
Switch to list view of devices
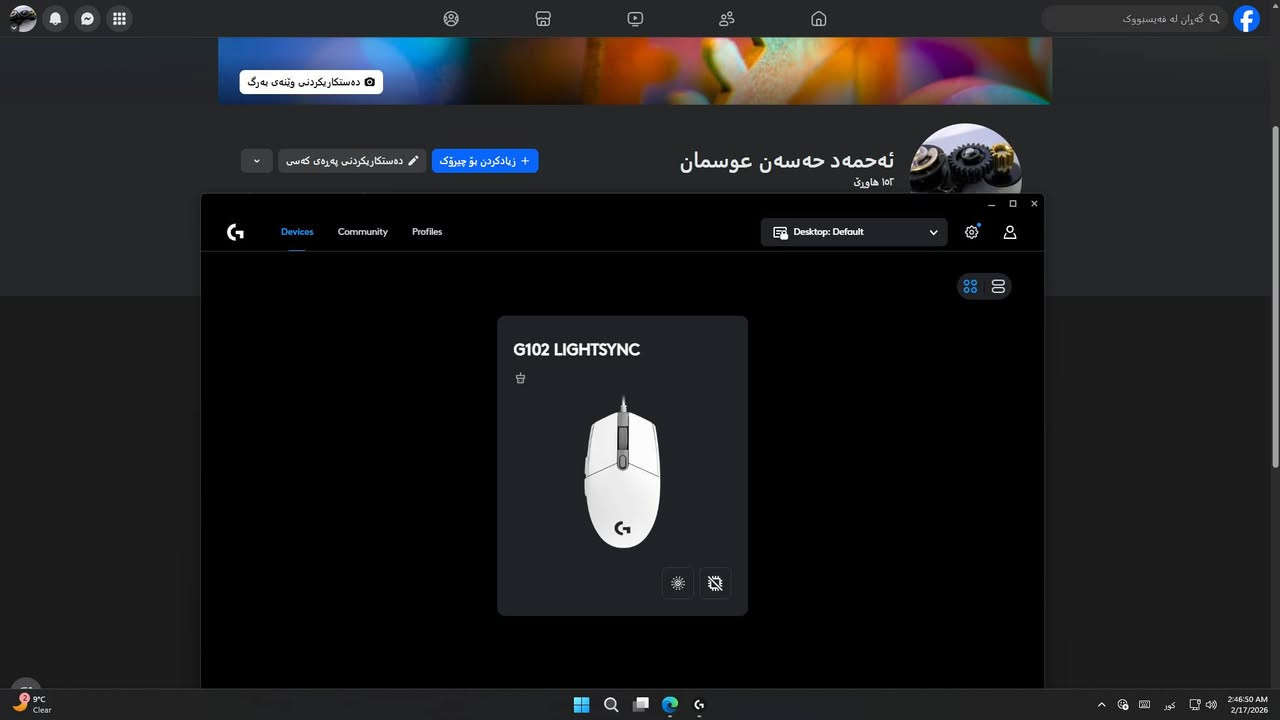998,287
